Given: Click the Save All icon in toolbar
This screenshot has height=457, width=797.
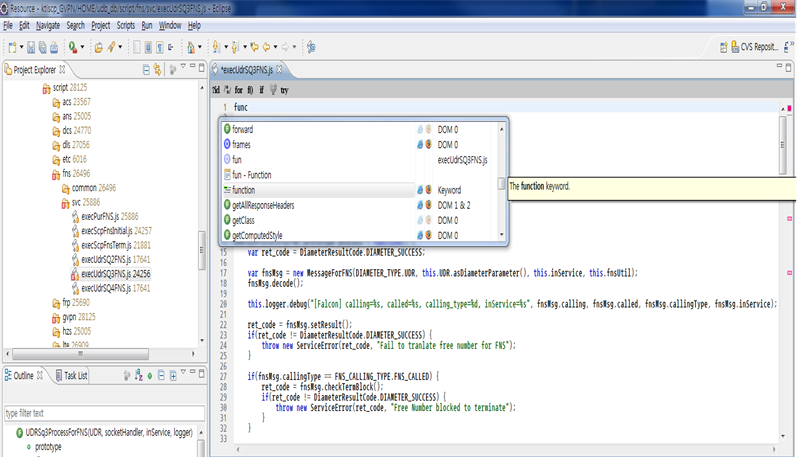Looking at the screenshot, I should [x=43, y=47].
